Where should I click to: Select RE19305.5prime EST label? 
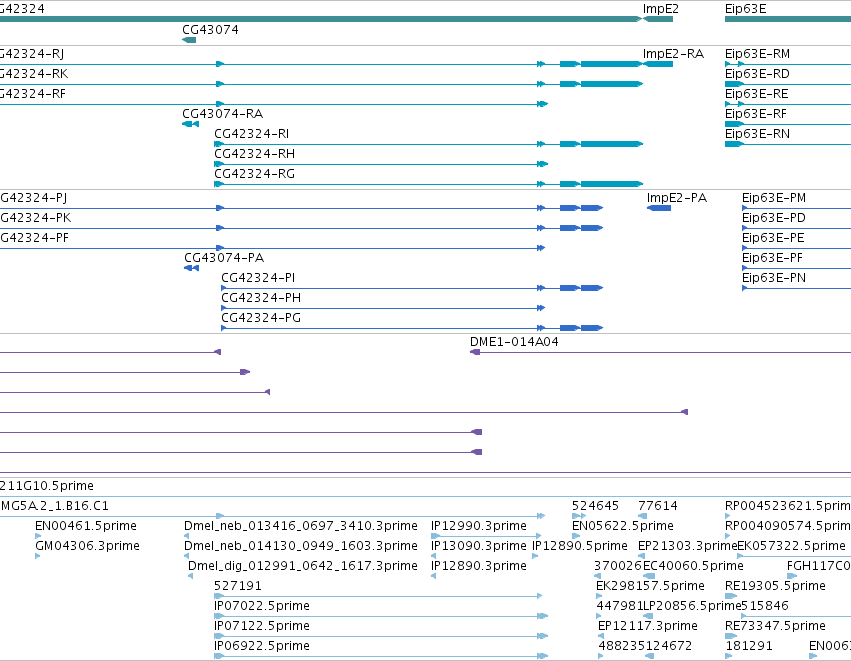775,587
